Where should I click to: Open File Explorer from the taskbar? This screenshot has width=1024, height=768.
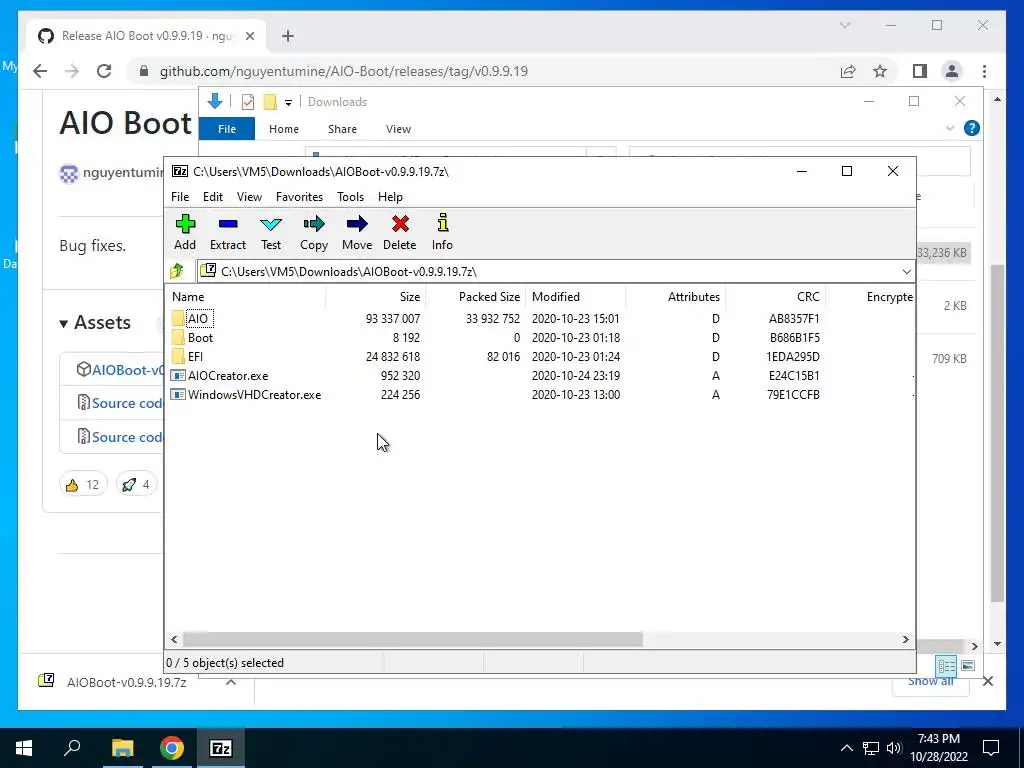[122, 748]
